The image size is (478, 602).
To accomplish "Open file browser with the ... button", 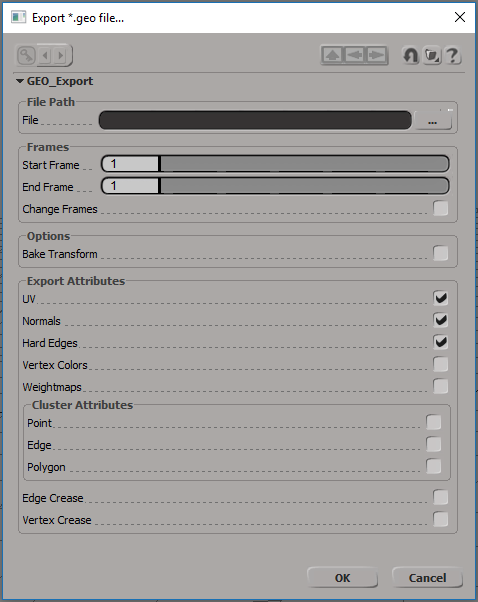I will coord(432,121).
